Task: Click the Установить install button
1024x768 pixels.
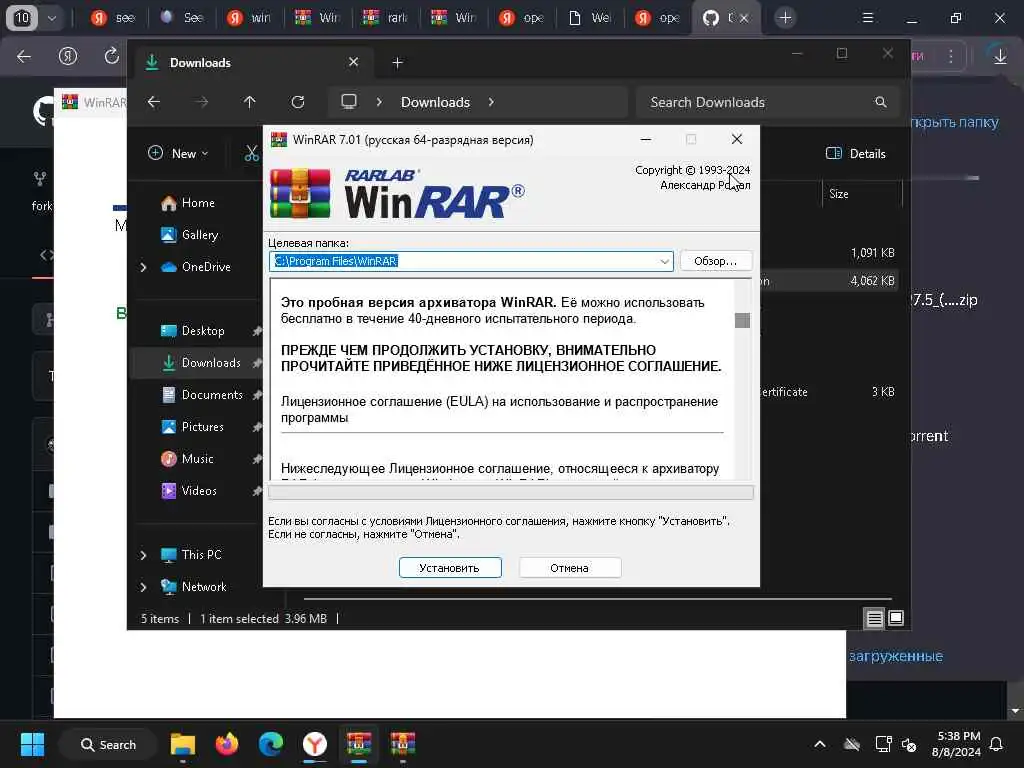Action: click(450, 568)
